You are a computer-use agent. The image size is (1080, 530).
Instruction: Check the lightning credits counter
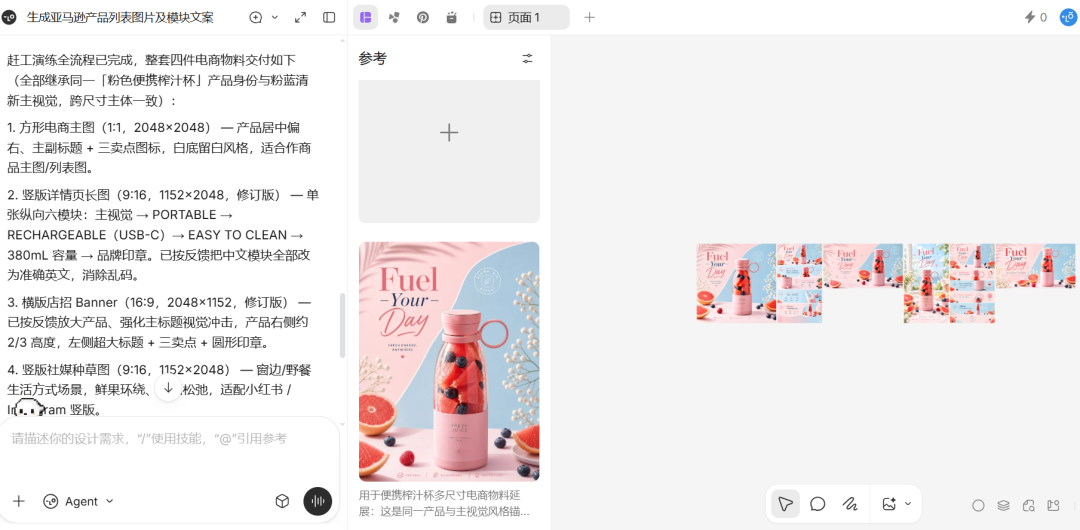click(1036, 17)
